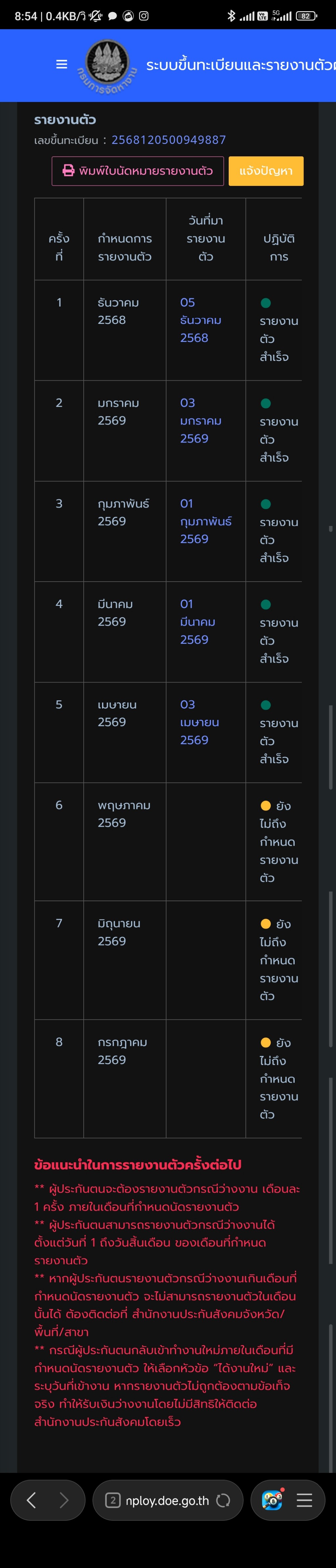Go back with the browser back arrow

pyautogui.click(x=32, y=1500)
